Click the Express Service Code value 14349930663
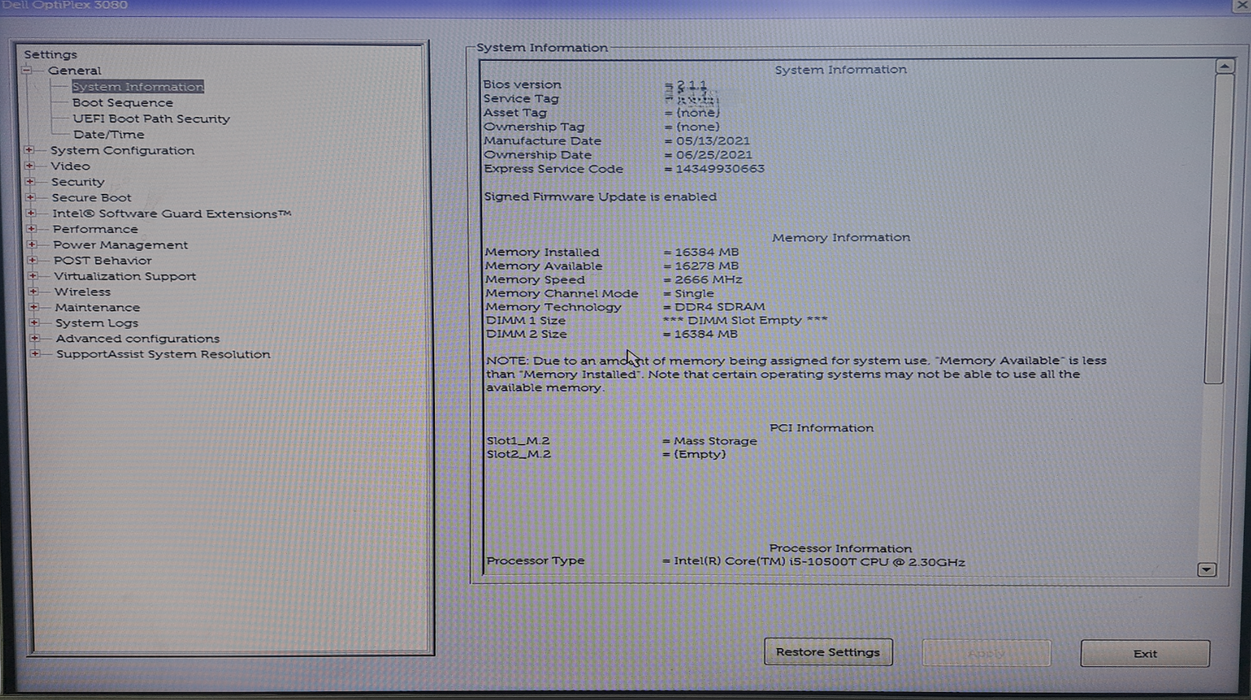Screen dimensions: 1251x700 tap(720, 169)
